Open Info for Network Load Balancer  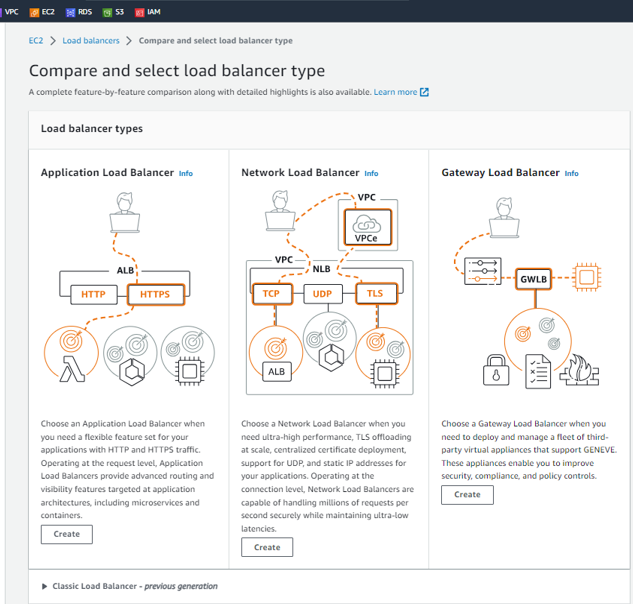[x=371, y=174]
